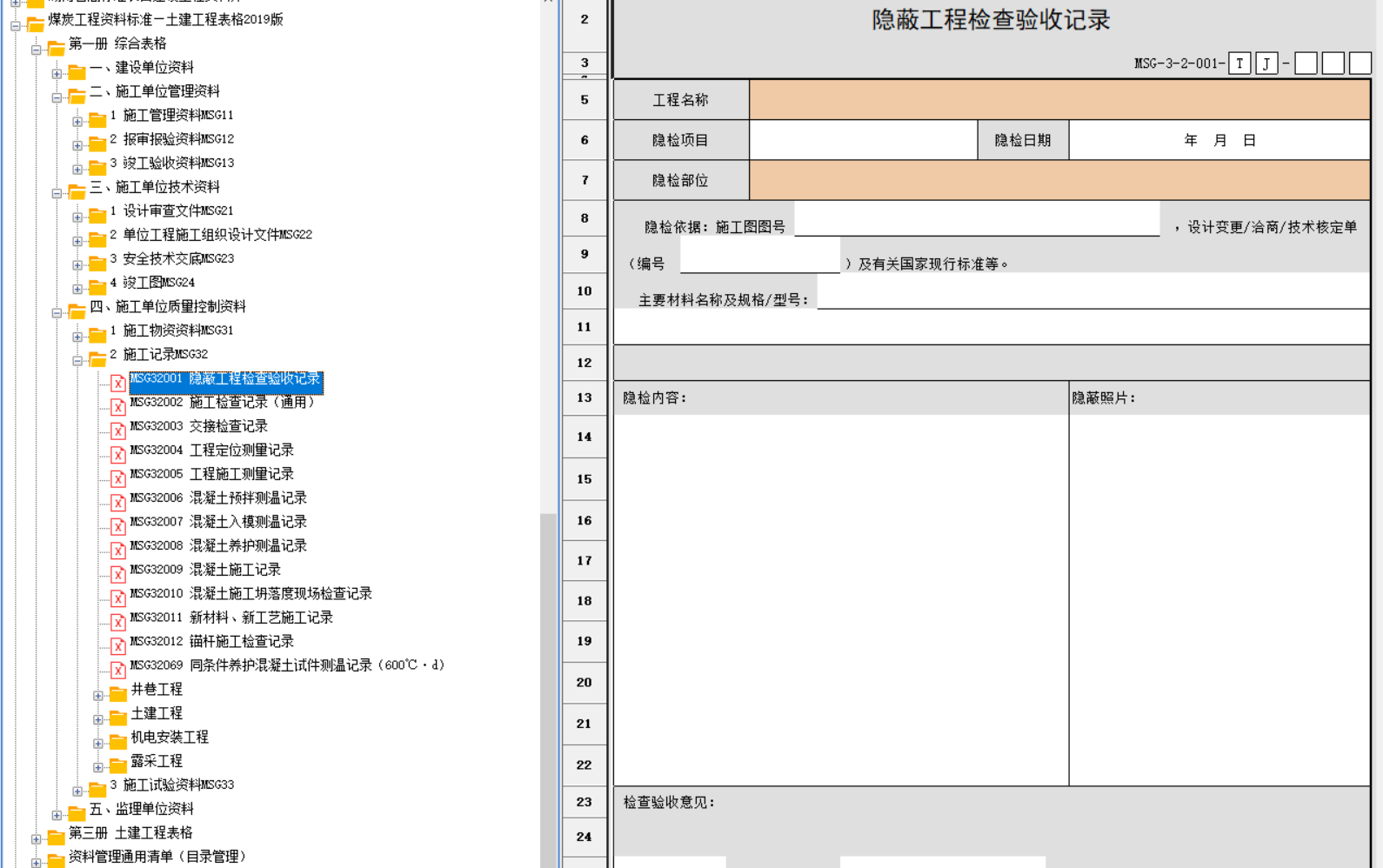Click the orange 工程名称 input cell
Screen dimensions: 1383x868
point(1059,100)
